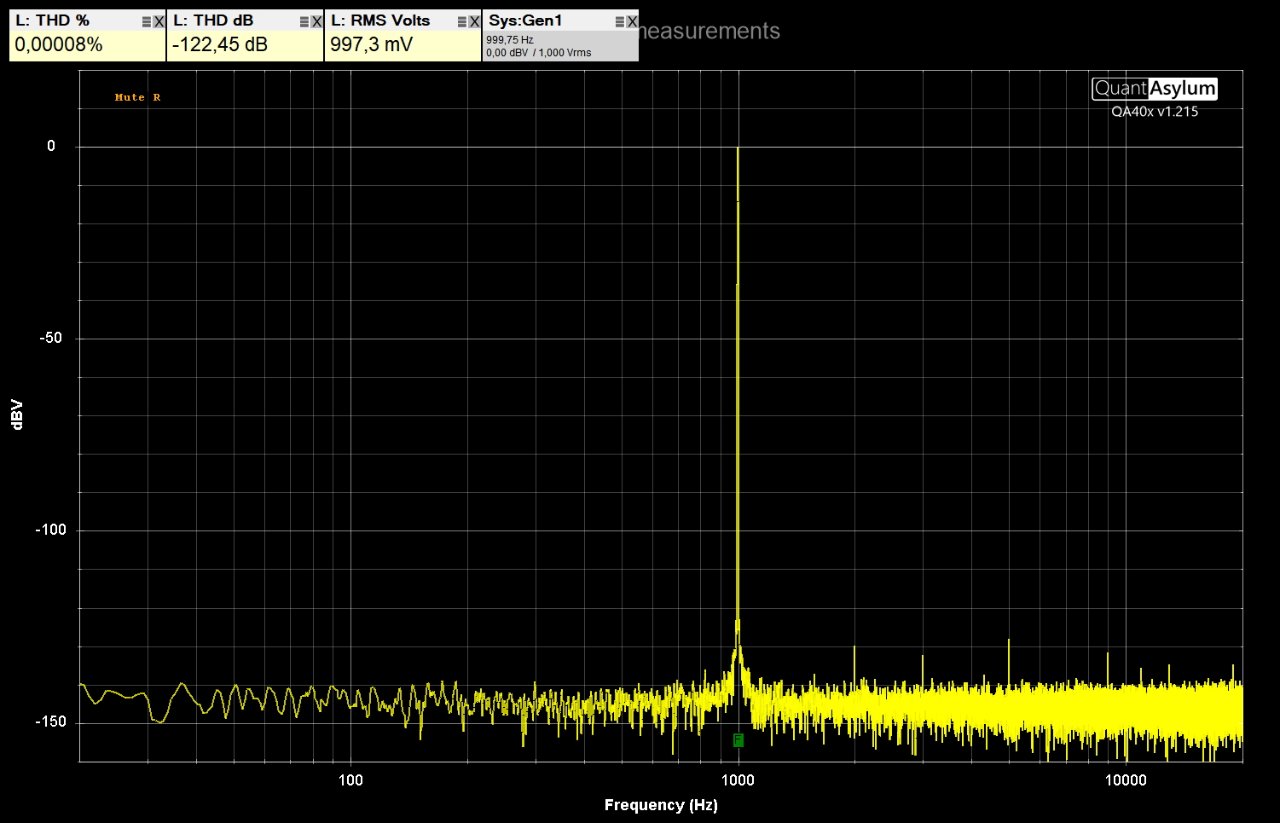The height and width of the screenshot is (823, 1280).
Task: Select the 0,00008% THD reading
Action: tap(59, 45)
